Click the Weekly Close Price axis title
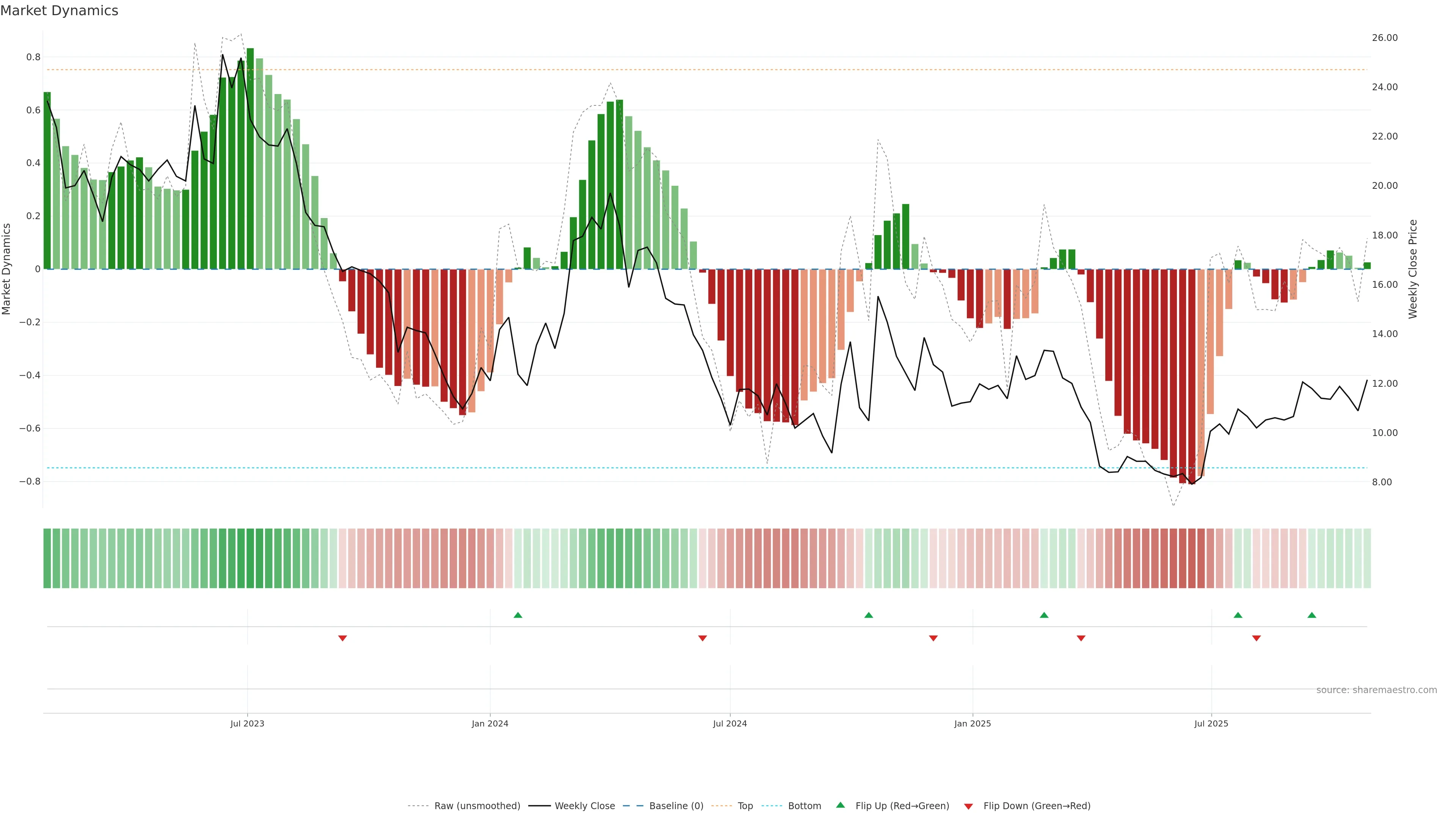The image size is (1456, 819). (x=1412, y=269)
